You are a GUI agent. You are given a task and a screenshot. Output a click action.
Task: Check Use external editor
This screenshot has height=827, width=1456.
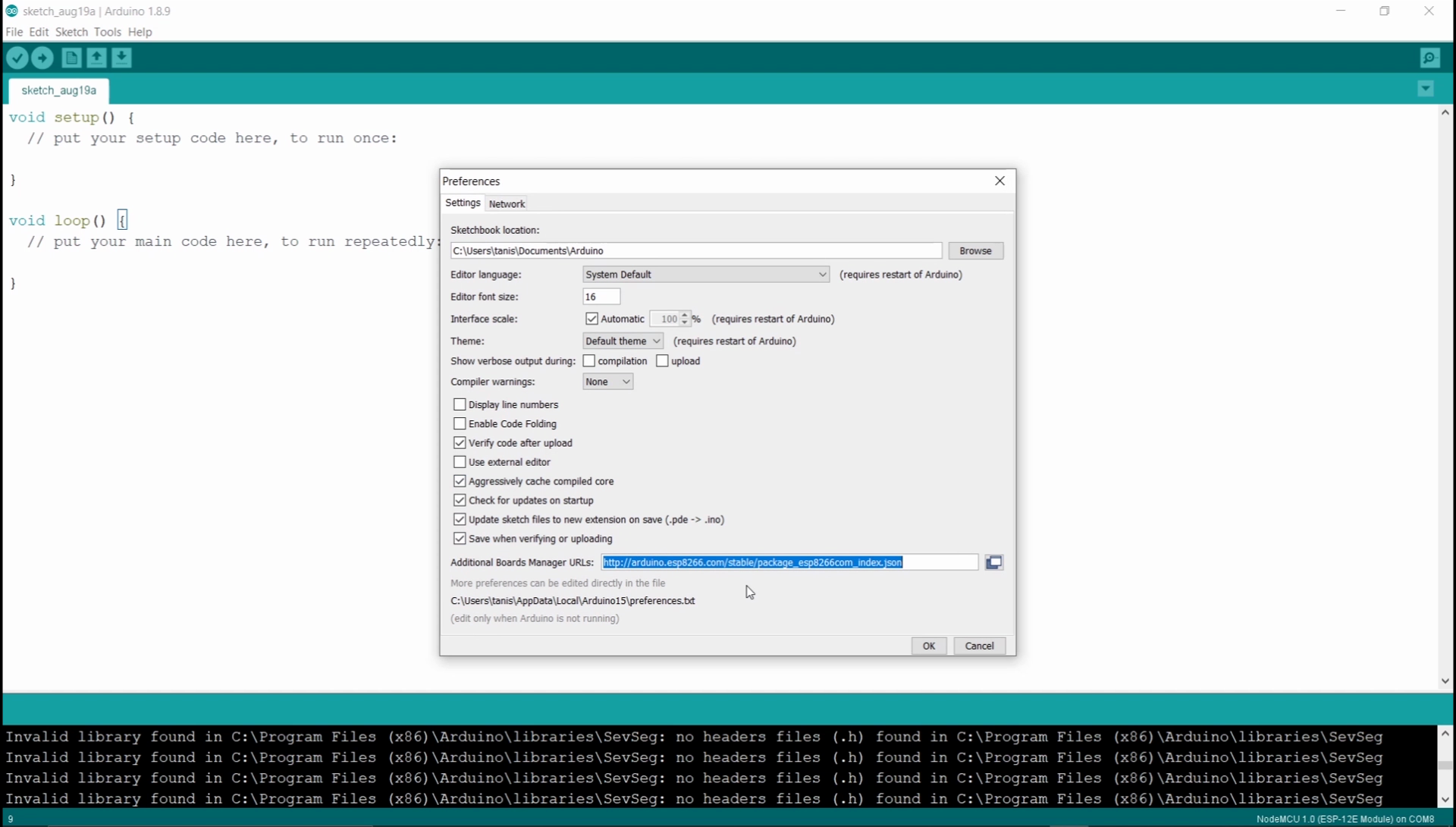pyautogui.click(x=460, y=462)
